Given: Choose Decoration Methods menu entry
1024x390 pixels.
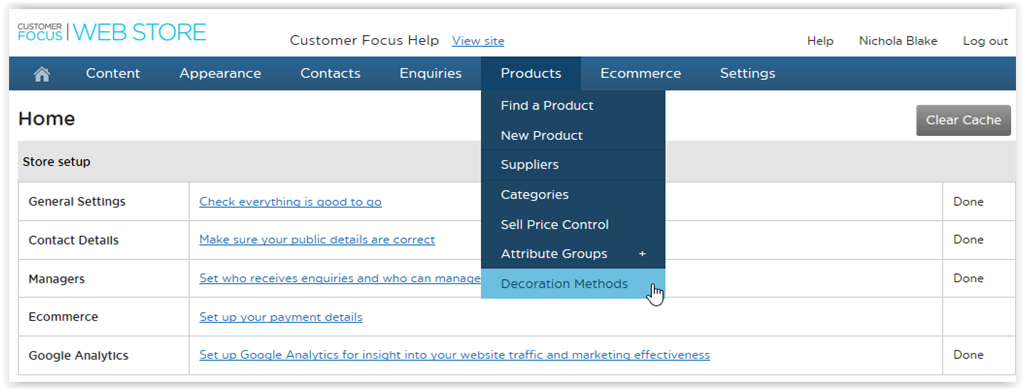Looking at the screenshot, I should pos(573,284).
